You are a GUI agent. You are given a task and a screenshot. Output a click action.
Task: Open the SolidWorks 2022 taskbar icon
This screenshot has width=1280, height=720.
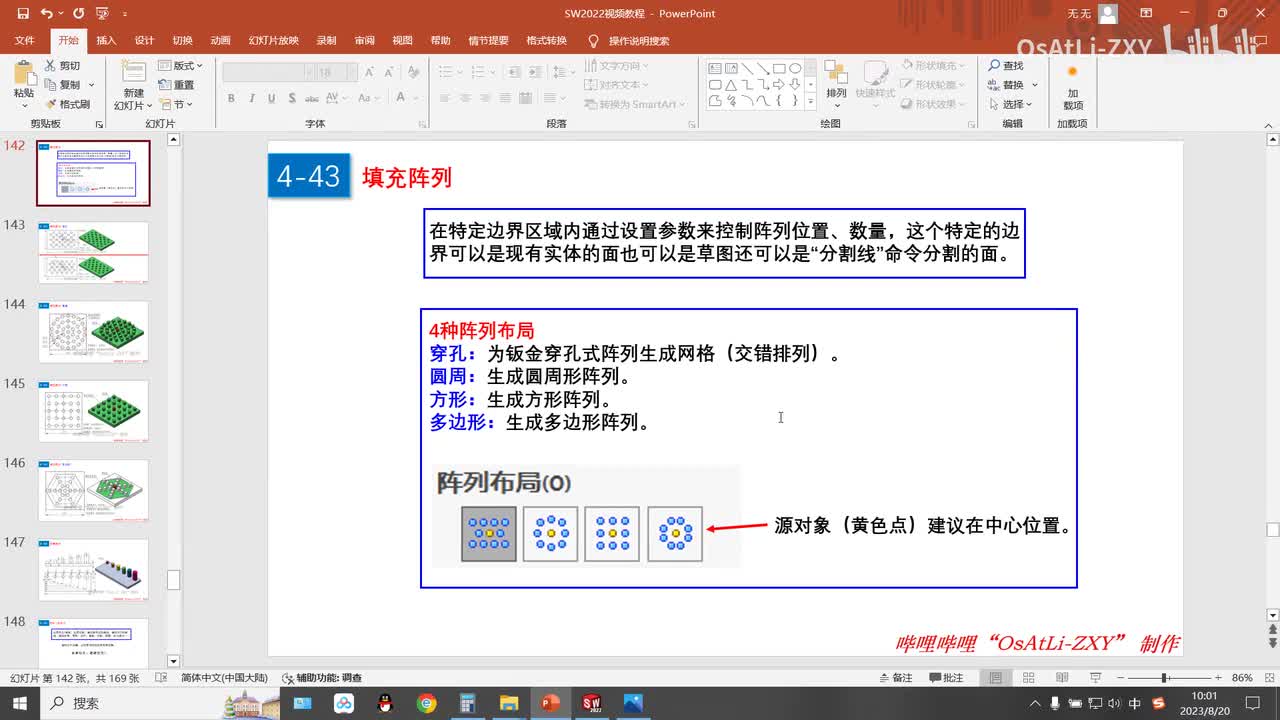click(x=591, y=703)
